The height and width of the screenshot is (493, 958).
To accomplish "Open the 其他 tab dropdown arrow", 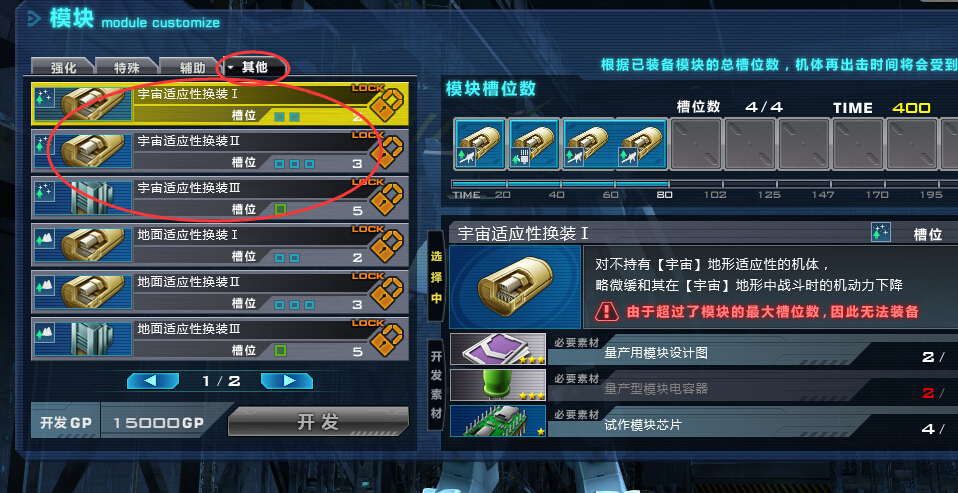I will click(231, 68).
